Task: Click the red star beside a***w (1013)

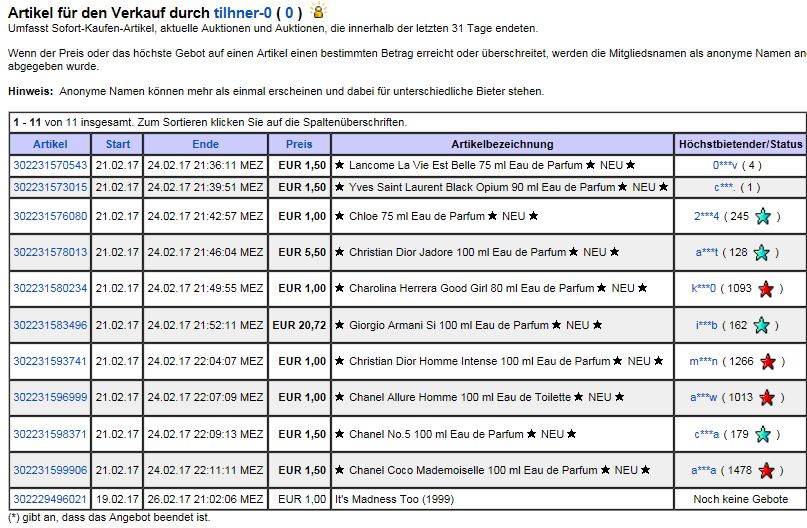Action: click(767, 398)
